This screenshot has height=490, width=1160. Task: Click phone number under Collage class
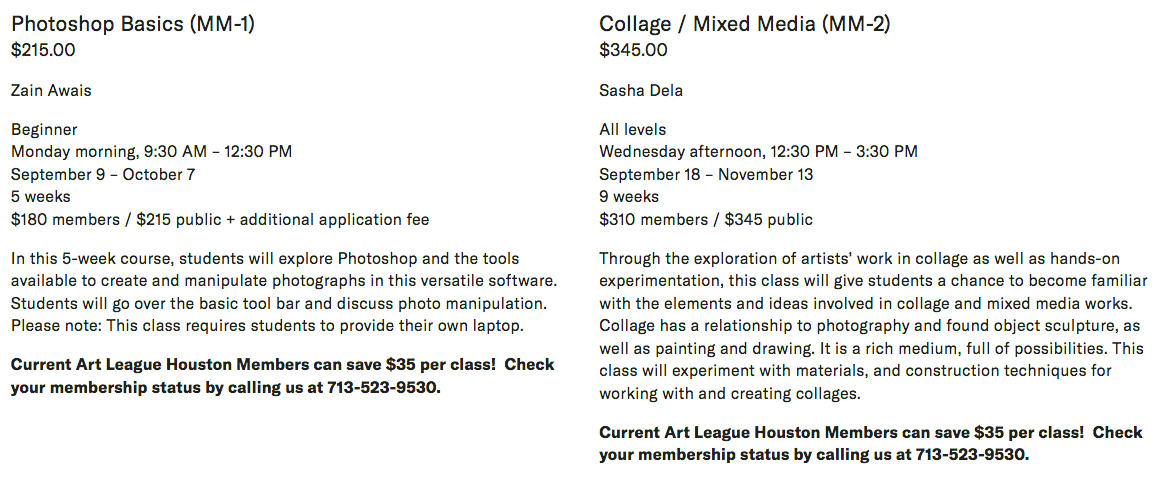(x=972, y=454)
